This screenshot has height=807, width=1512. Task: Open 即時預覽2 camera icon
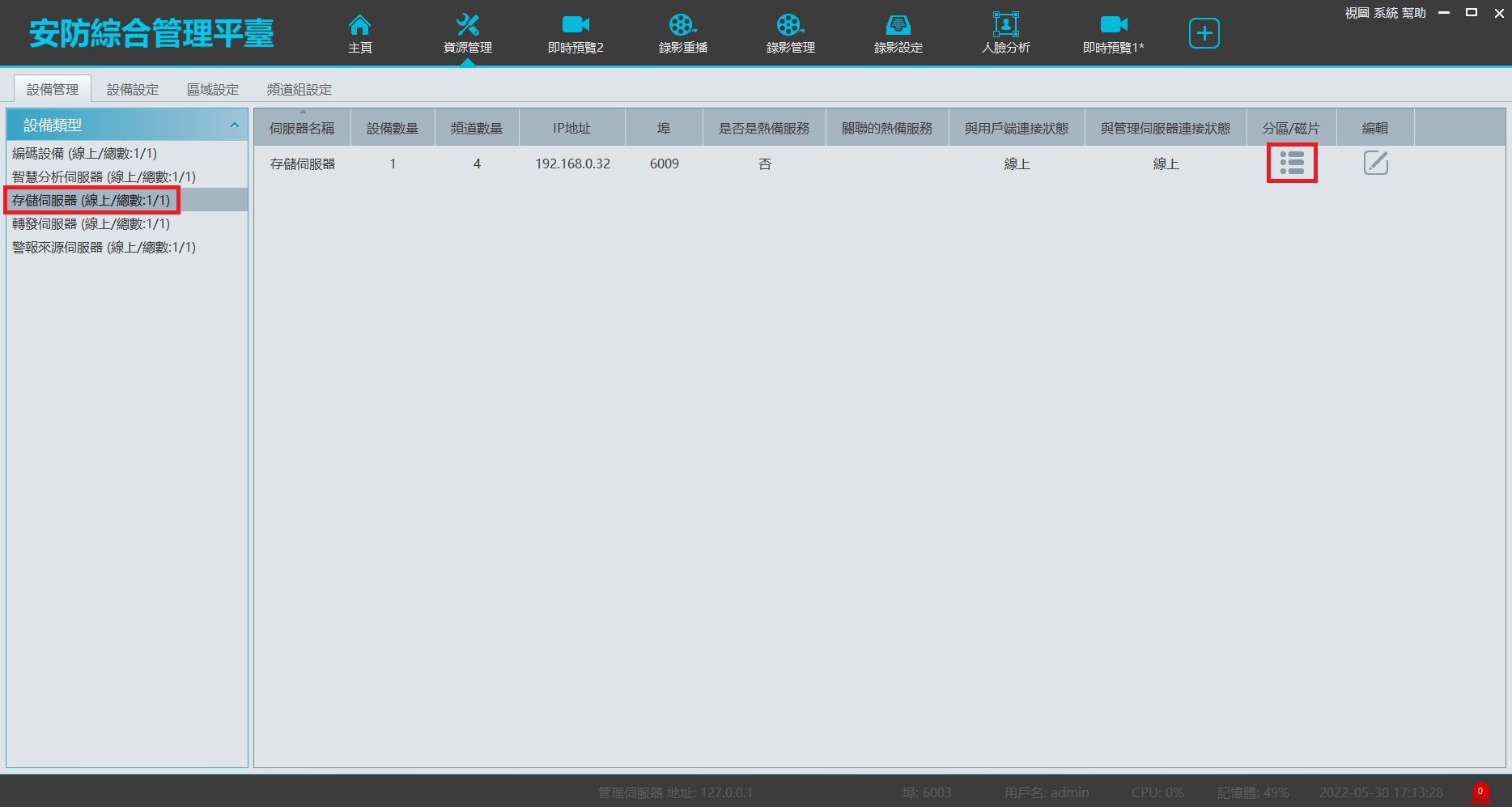[x=575, y=25]
